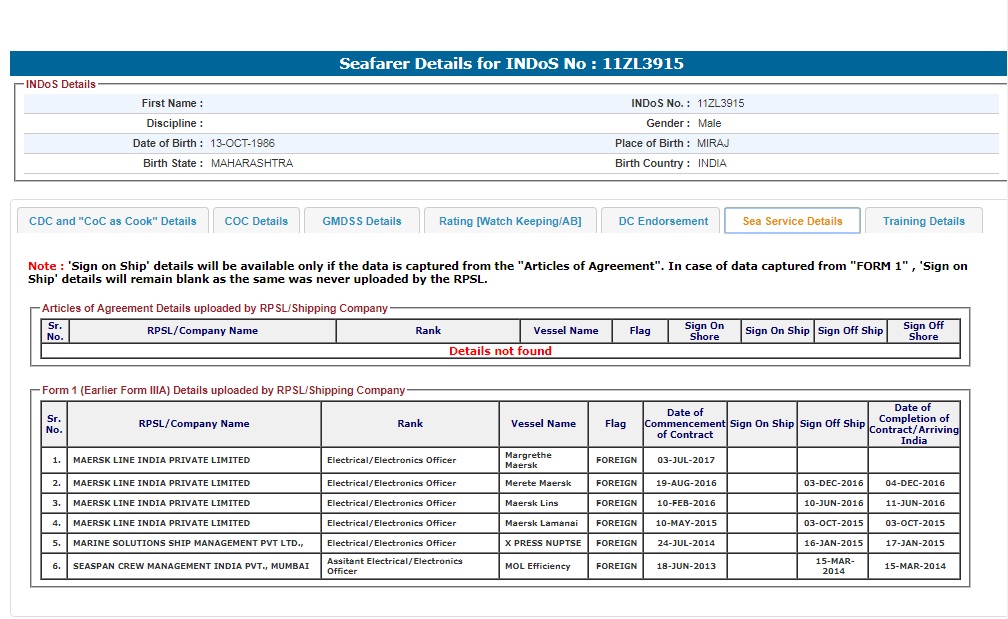Screen dimensions: 1008x619
Task: Click the Sea Service Details tab
Action: click(792, 221)
